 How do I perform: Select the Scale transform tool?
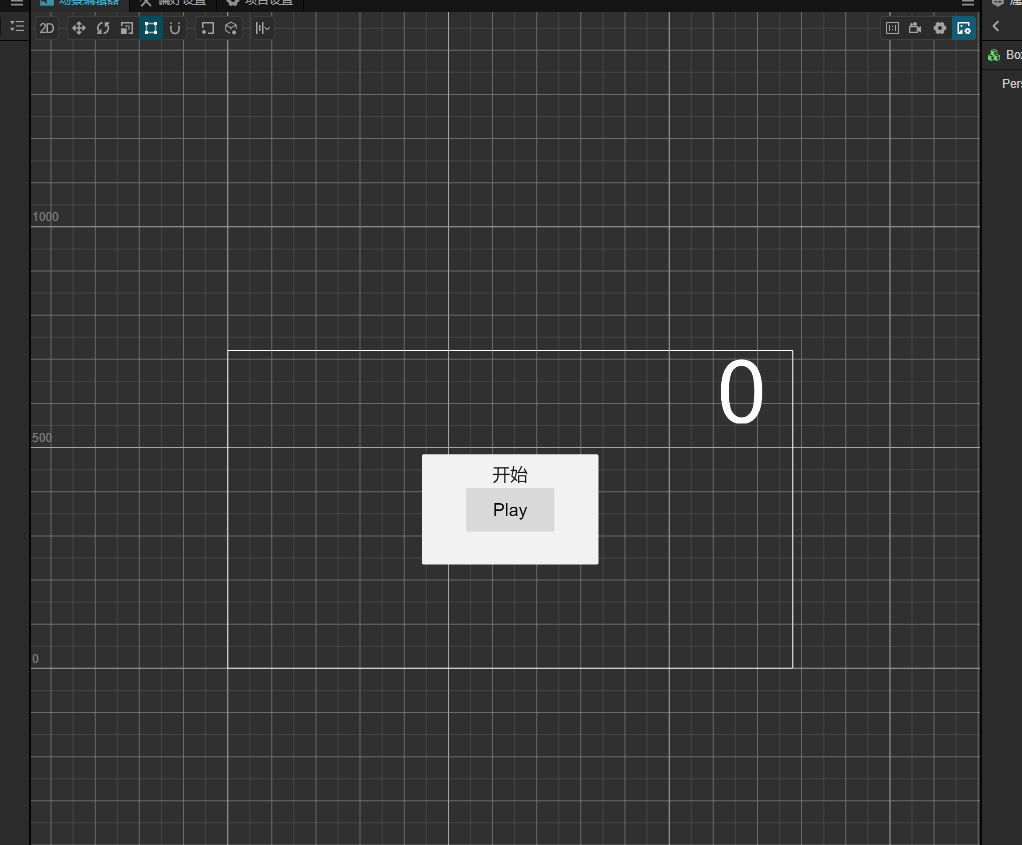tap(127, 28)
